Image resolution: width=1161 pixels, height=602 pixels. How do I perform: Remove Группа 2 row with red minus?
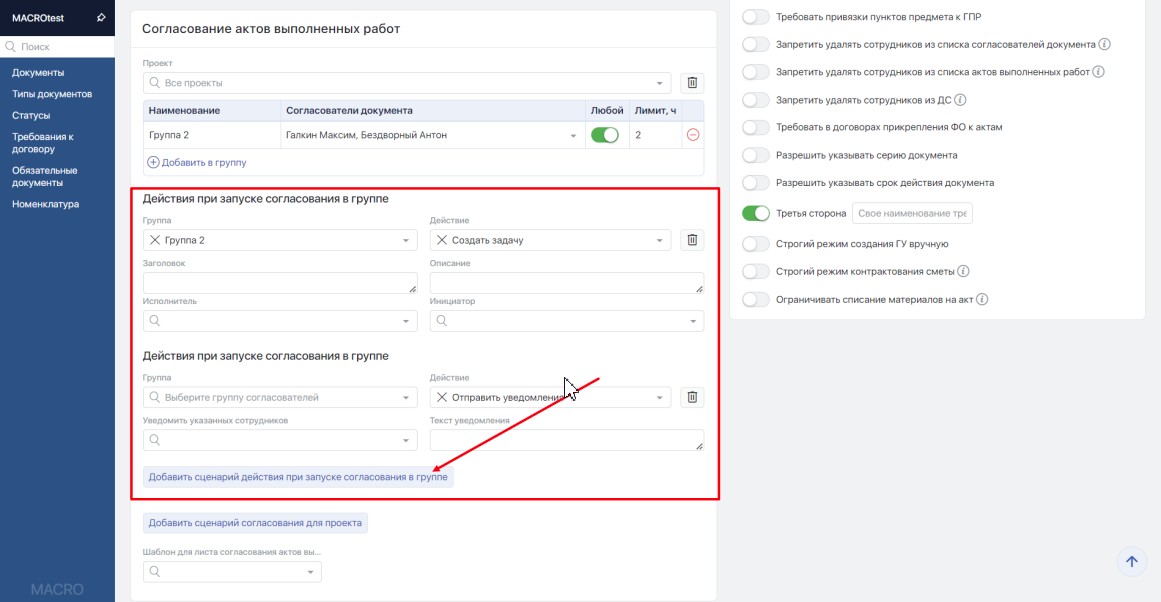693,135
